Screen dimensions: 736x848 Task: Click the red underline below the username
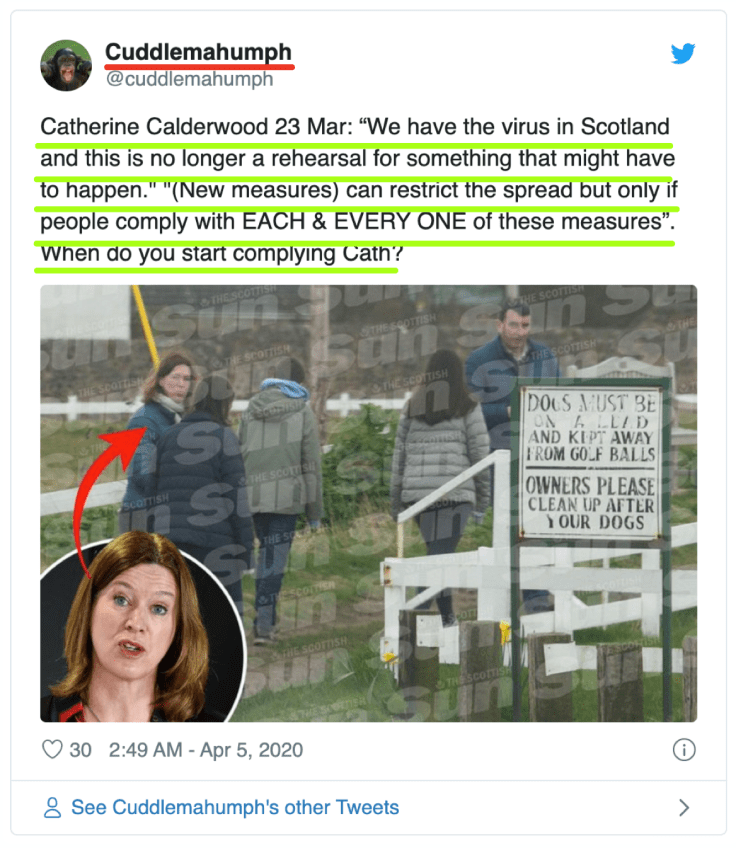pos(199,67)
